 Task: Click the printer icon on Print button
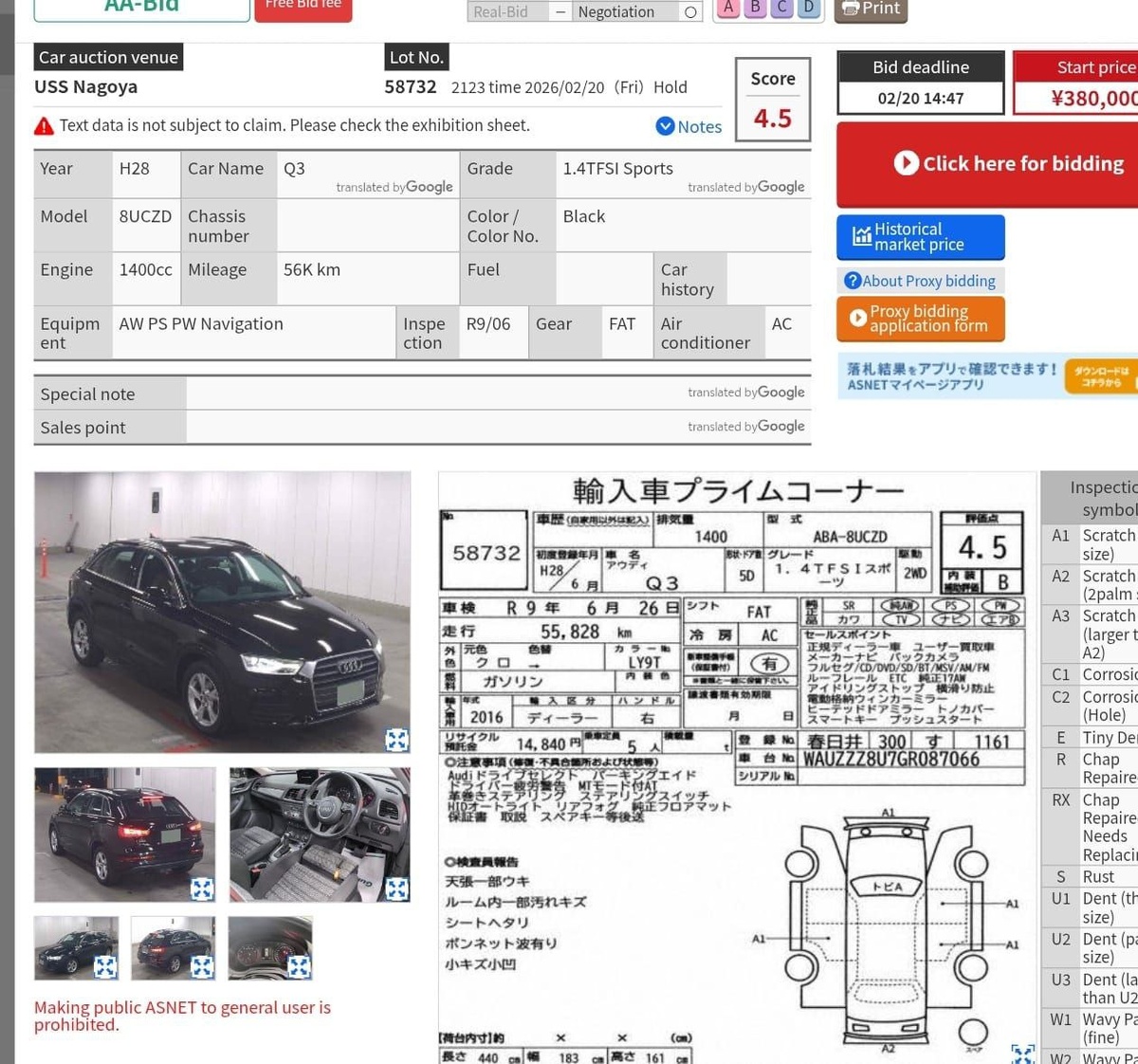(850, 9)
